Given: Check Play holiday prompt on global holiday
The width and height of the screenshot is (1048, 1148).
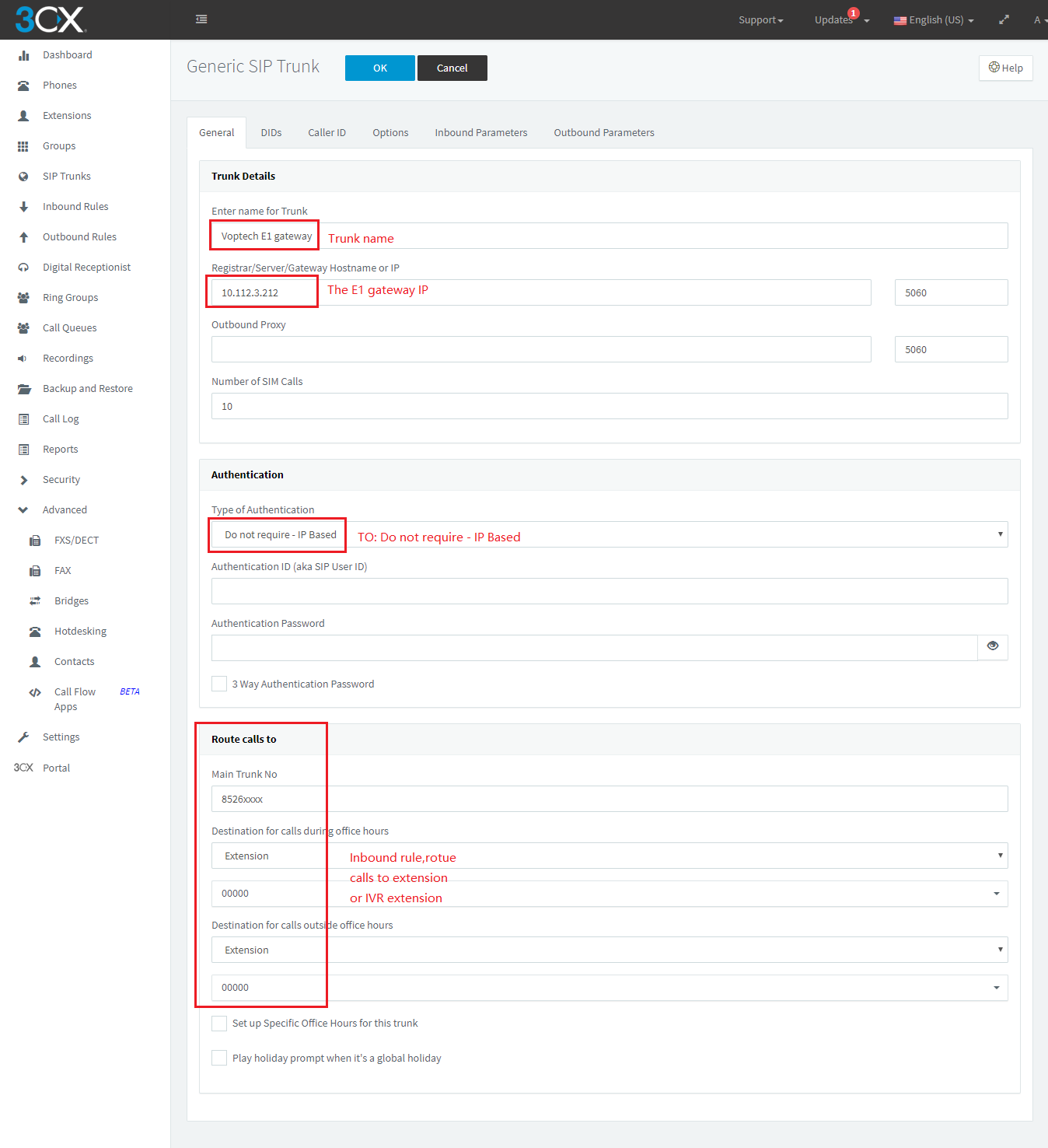Looking at the screenshot, I should point(219,1059).
